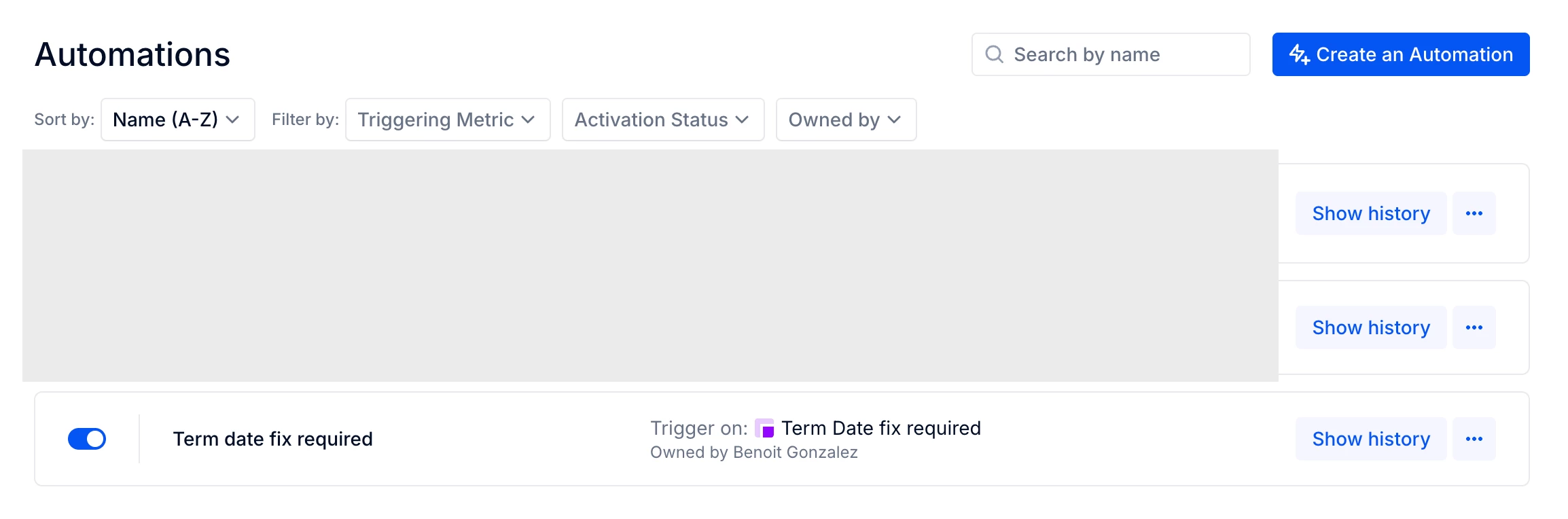Click the chevron arrow on Triggering Metric

(528, 120)
